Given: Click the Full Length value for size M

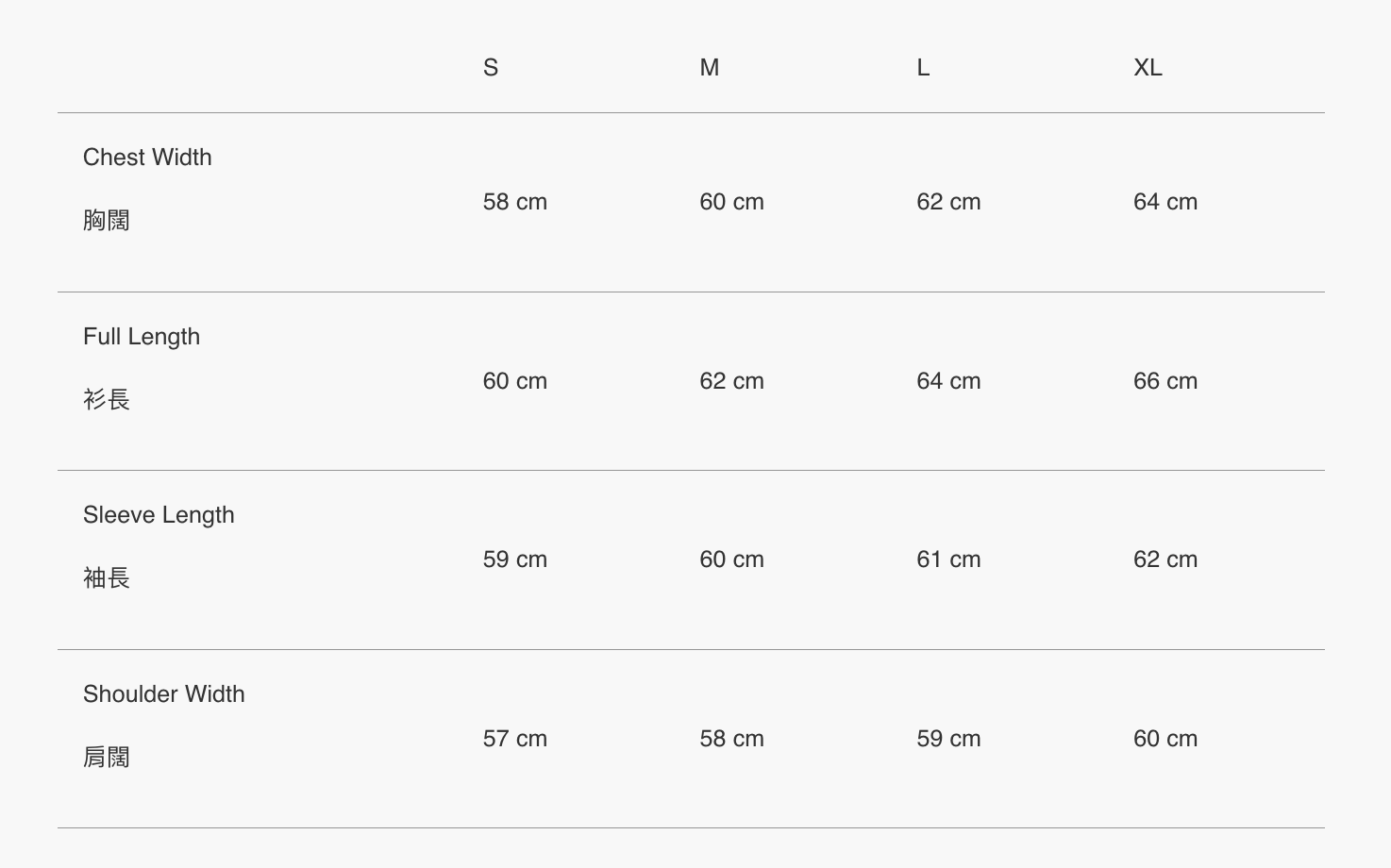Looking at the screenshot, I should click(732, 381).
